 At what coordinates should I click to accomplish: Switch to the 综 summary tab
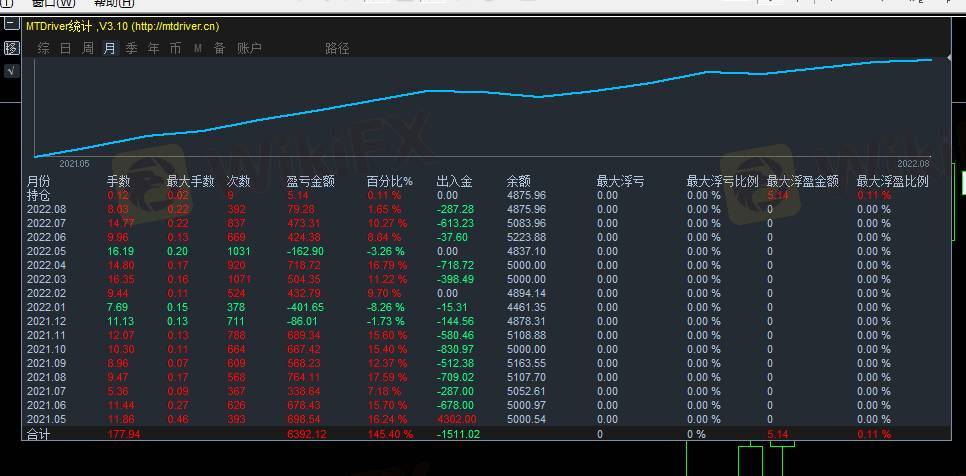pyautogui.click(x=43, y=48)
